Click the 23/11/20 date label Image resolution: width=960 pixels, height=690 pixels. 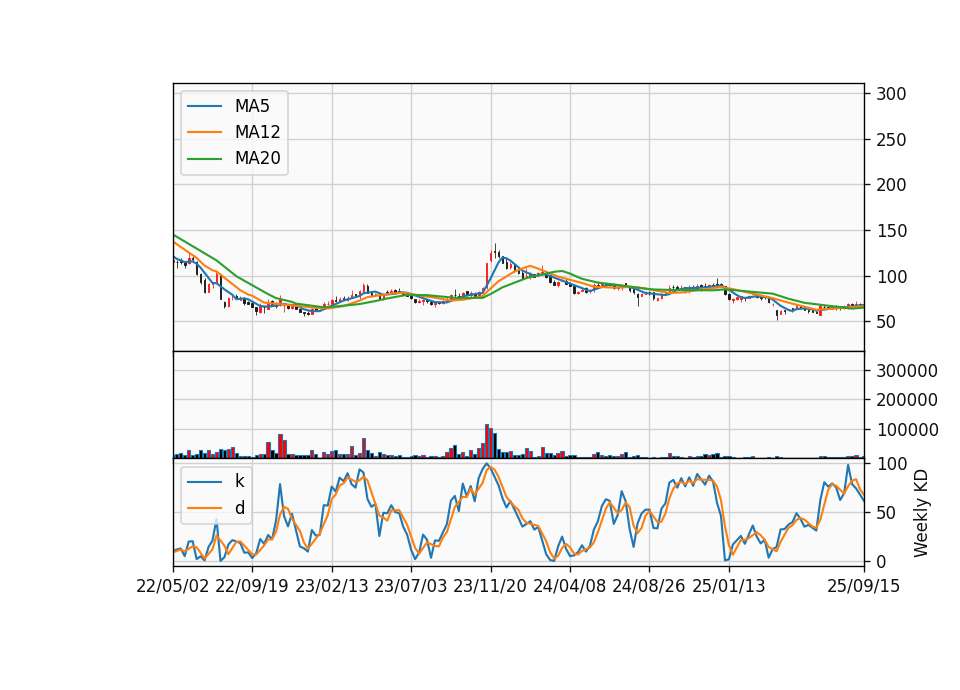490,586
